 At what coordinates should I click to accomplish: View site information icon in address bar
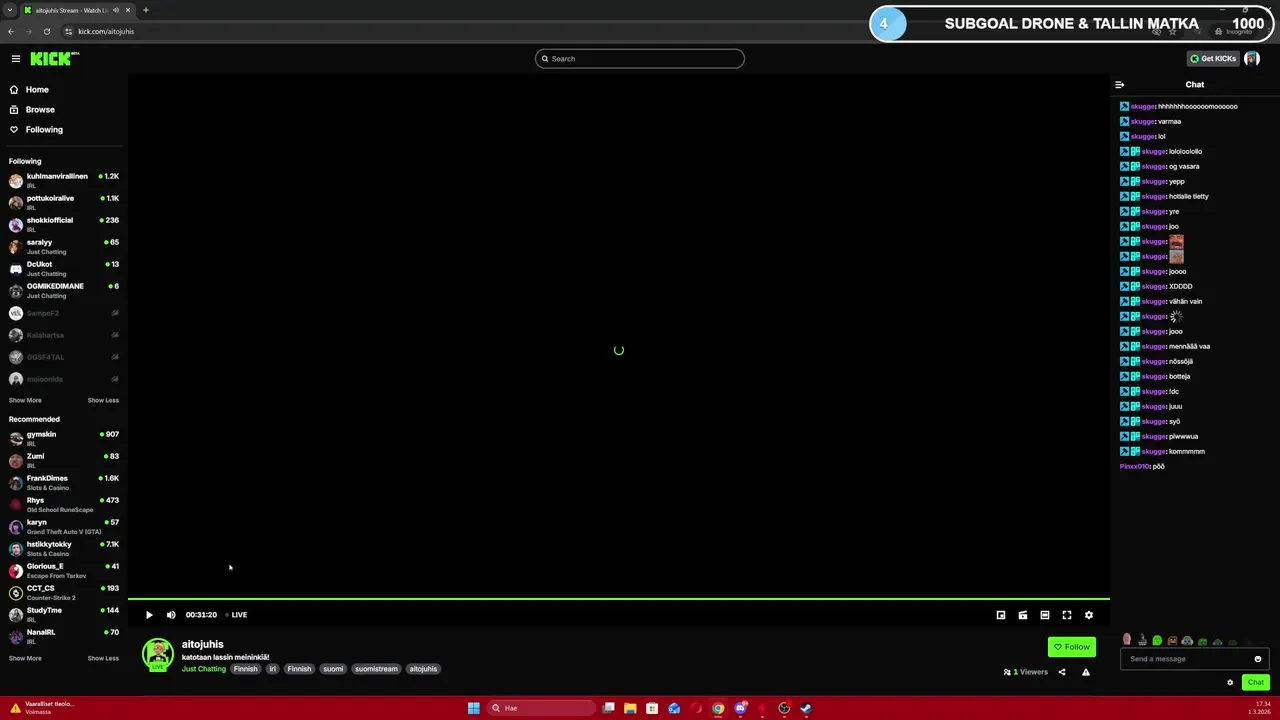pos(68,31)
